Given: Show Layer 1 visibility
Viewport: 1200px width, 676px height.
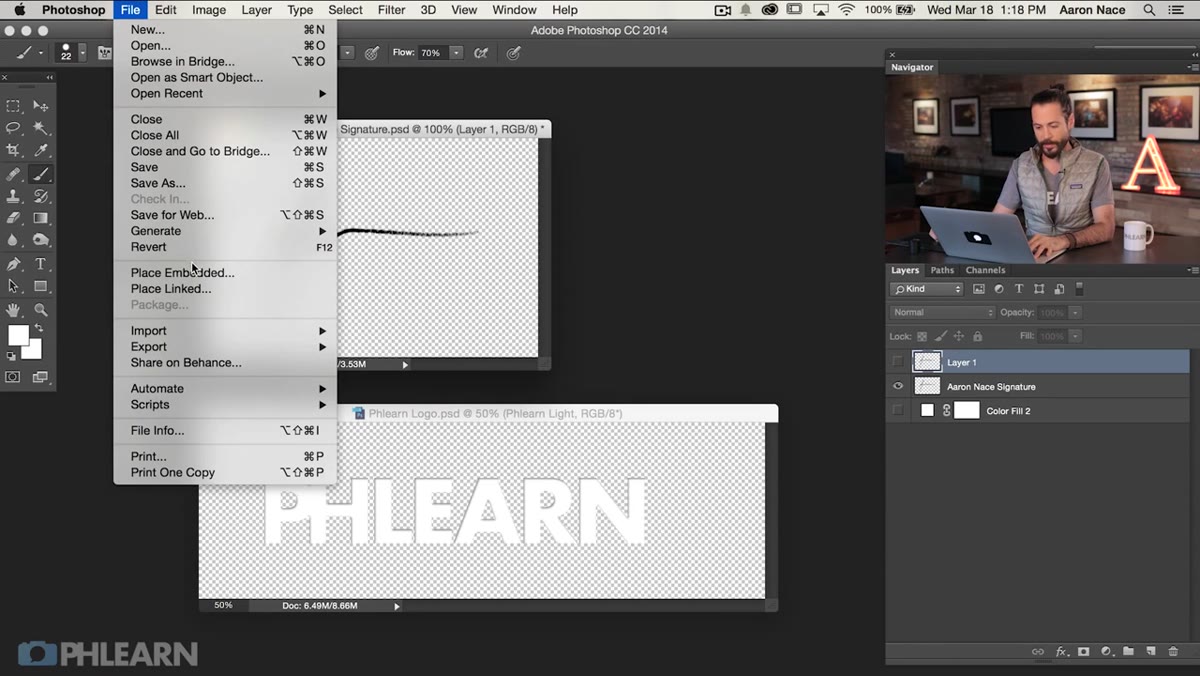Looking at the screenshot, I should click(x=897, y=362).
